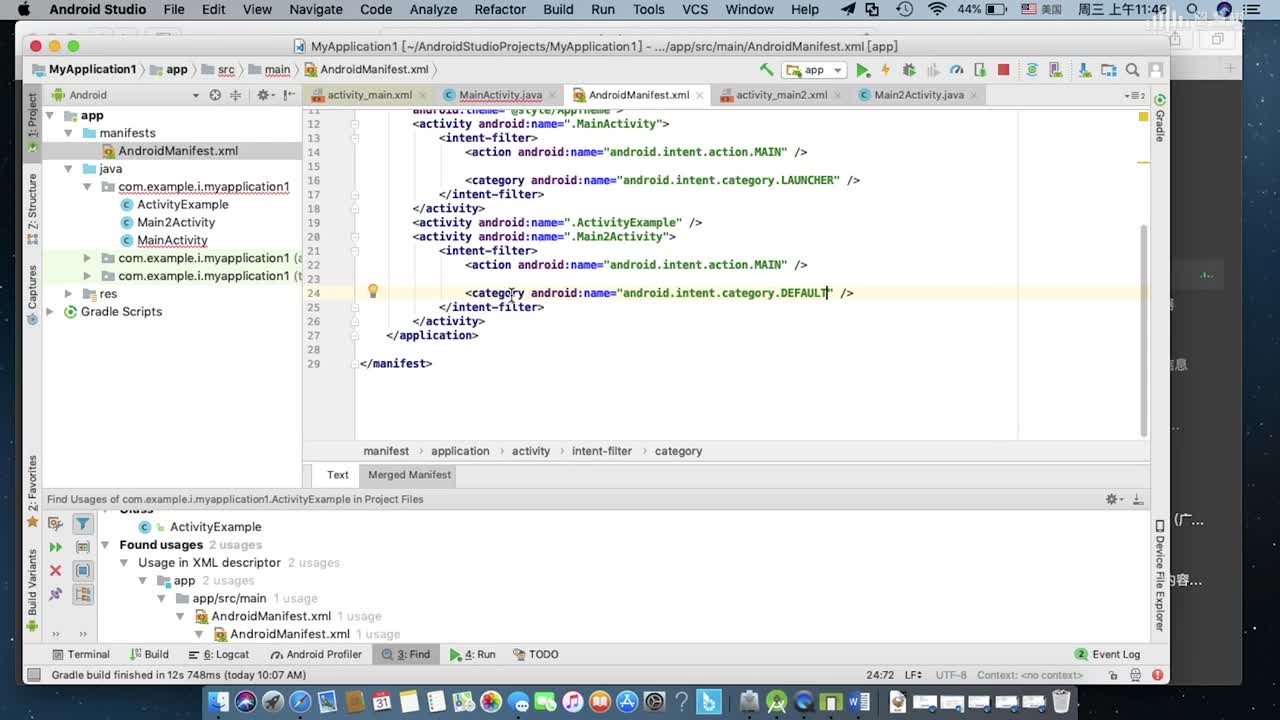The height and width of the screenshot is (720, 1280).
Task: Switch to the Merged Manifest tab
Action: (409, 475)
